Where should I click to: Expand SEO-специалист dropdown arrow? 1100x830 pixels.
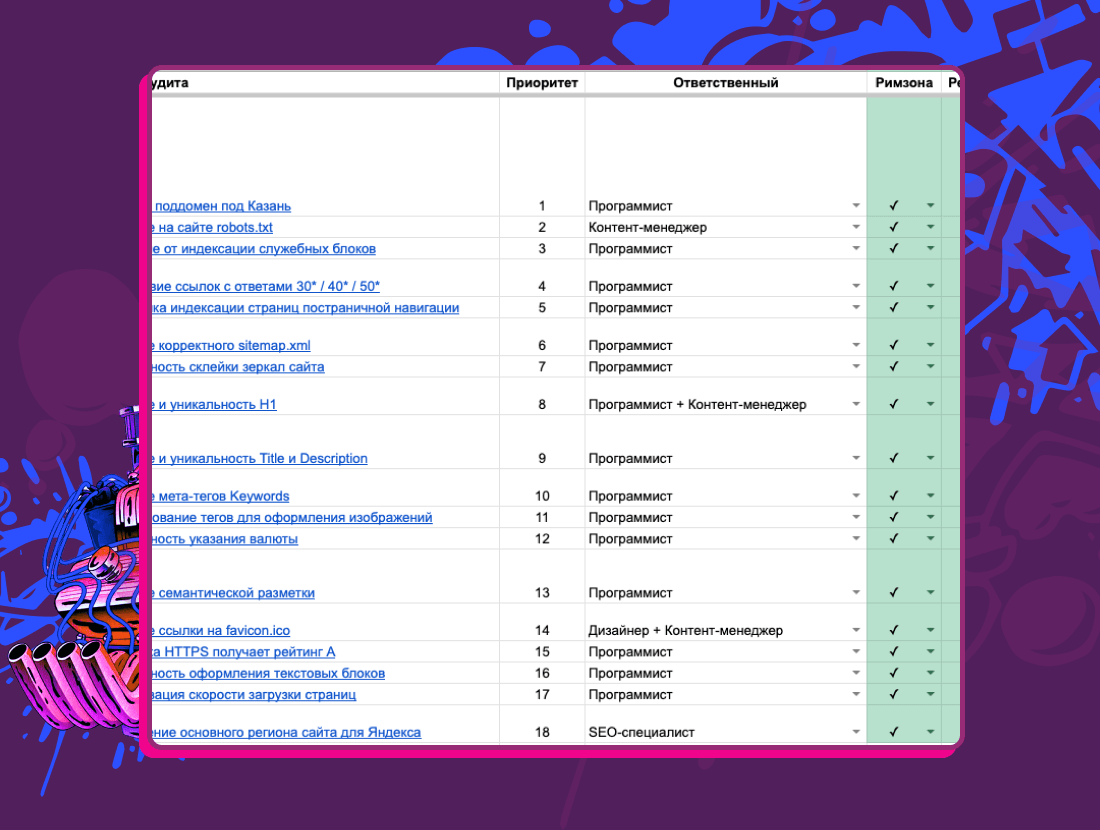856,732
